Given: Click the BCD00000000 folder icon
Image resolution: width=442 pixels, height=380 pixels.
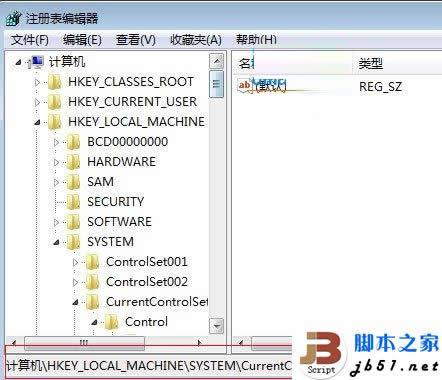Looking at the screenshot, I should click(x=73, y=142).
